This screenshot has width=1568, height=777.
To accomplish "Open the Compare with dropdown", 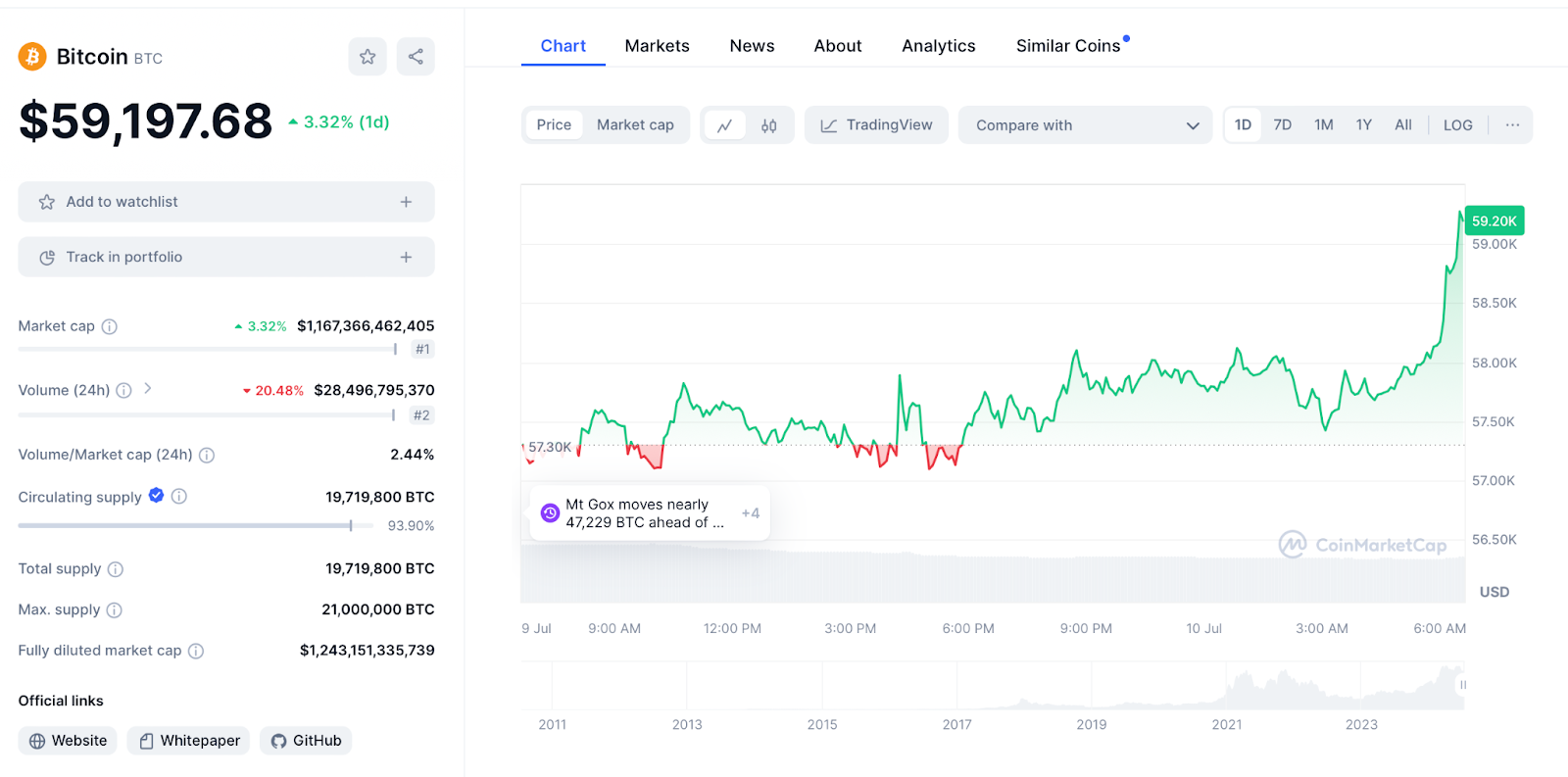I will click(1085, 125).
